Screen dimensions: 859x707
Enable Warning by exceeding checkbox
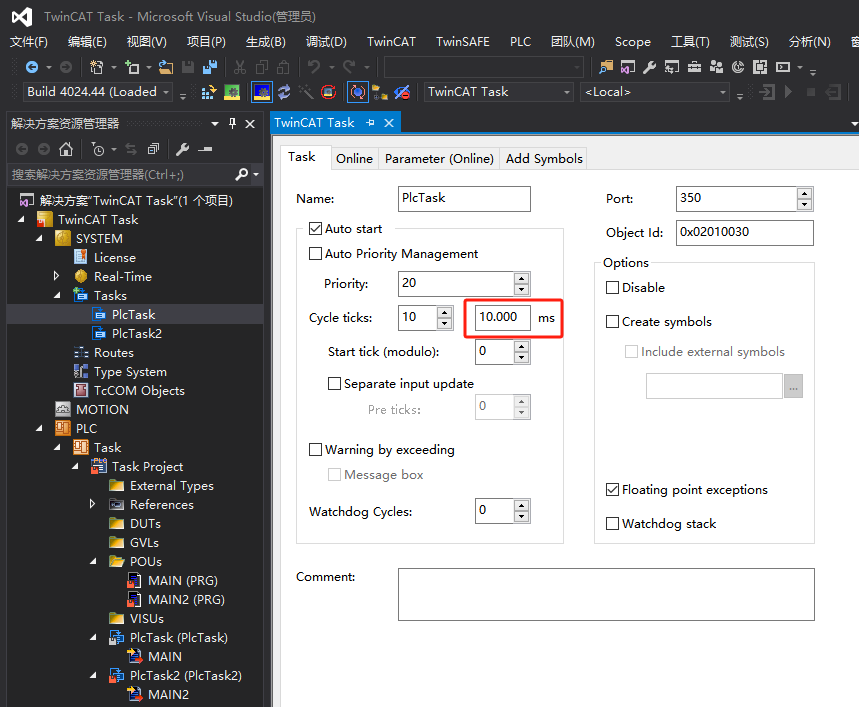click(315, 450)
